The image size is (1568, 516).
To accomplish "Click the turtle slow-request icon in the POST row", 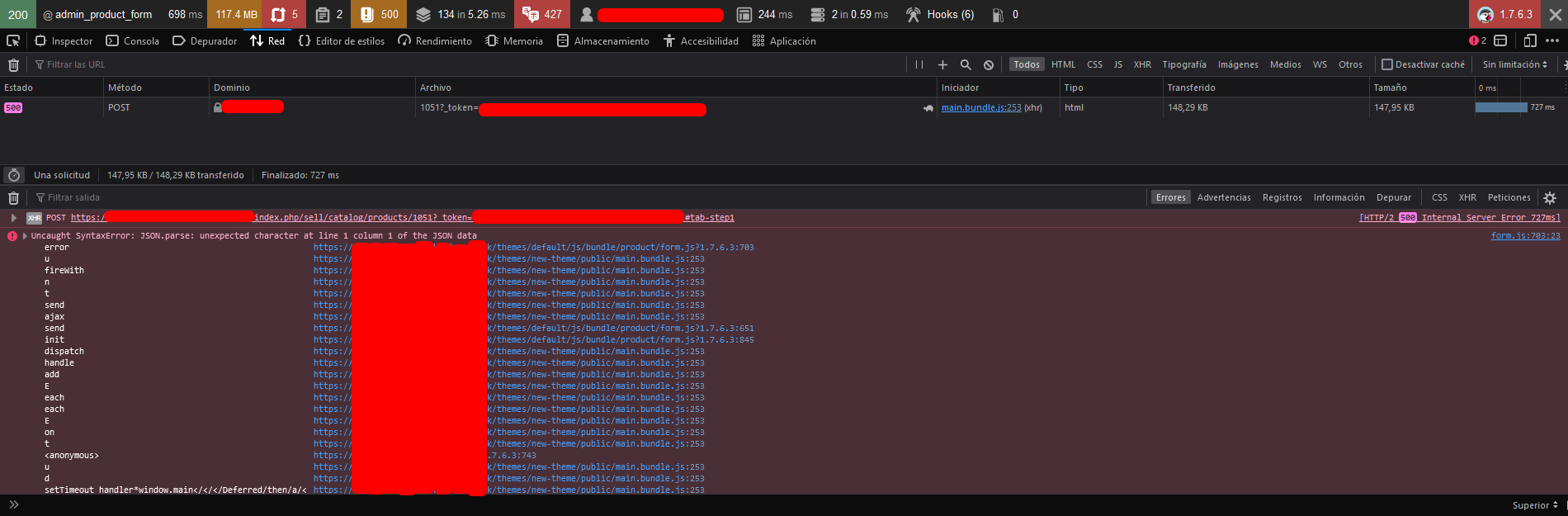I will [928, 108].
